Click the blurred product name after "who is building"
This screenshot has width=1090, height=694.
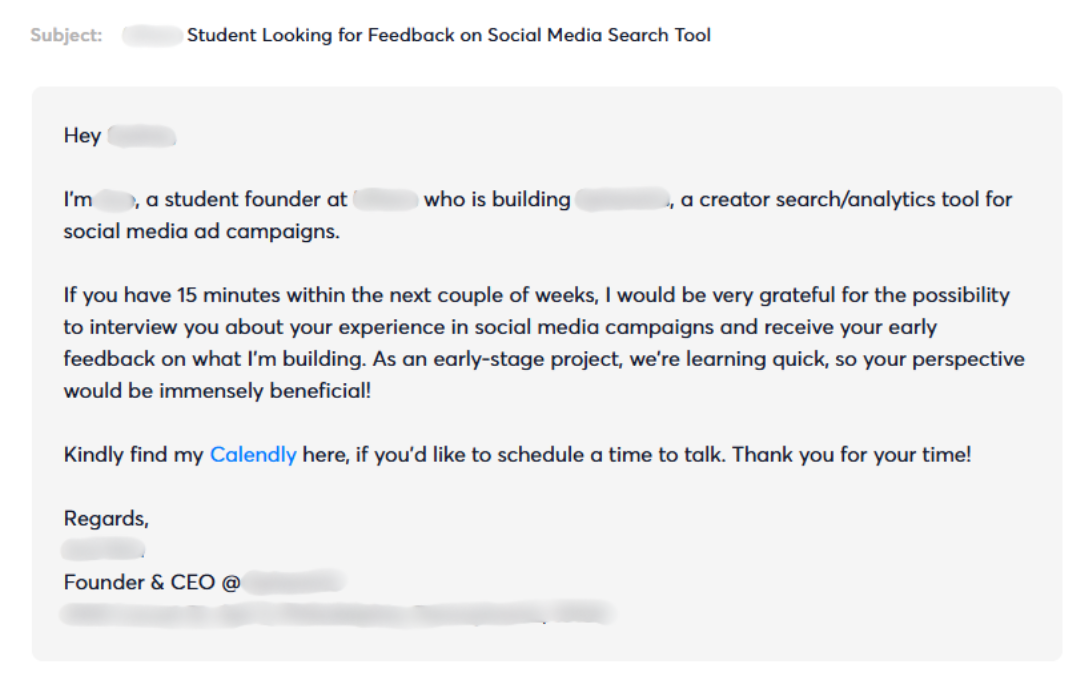[623, 200]
